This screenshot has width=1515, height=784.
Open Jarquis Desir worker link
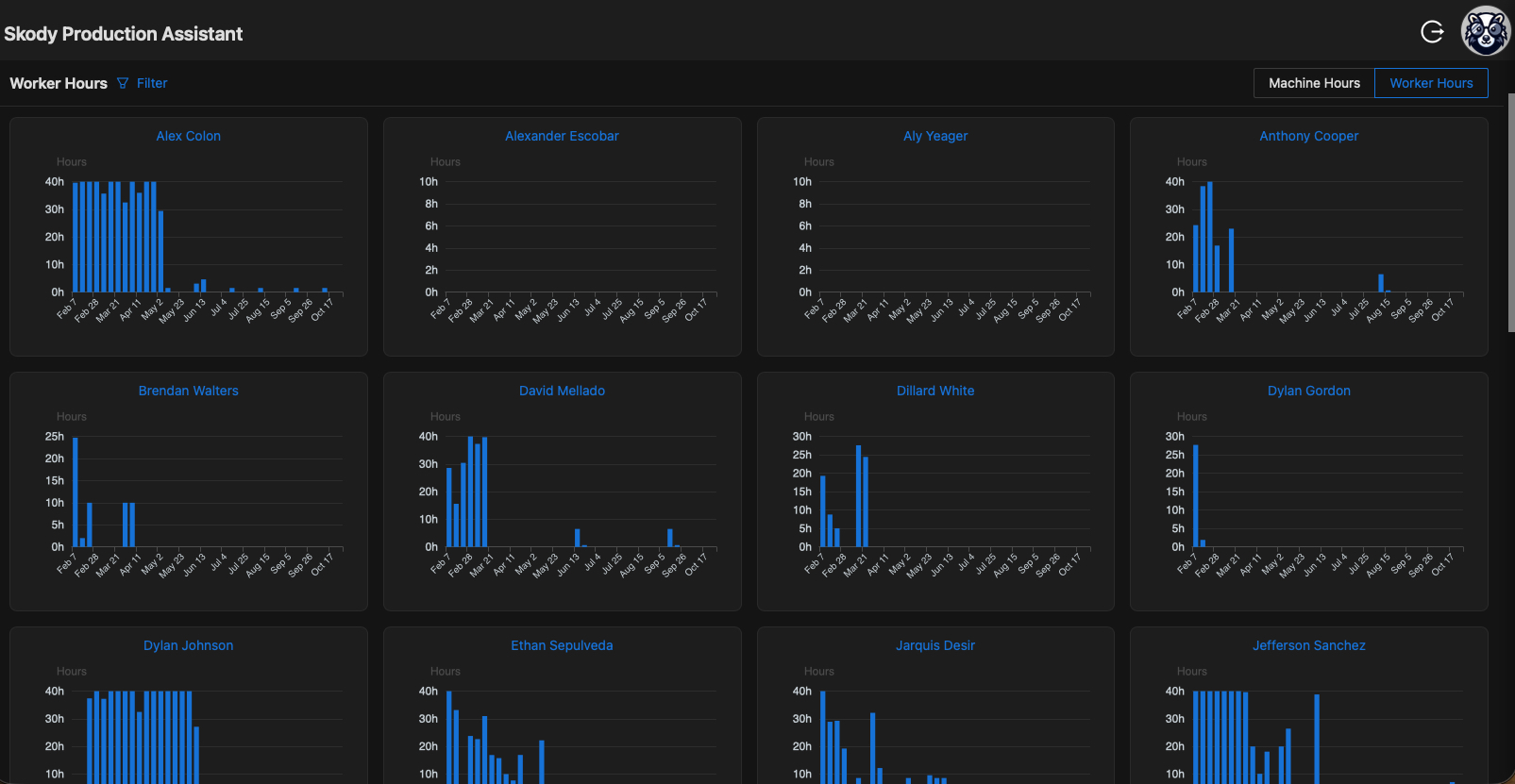click(935, 645)
